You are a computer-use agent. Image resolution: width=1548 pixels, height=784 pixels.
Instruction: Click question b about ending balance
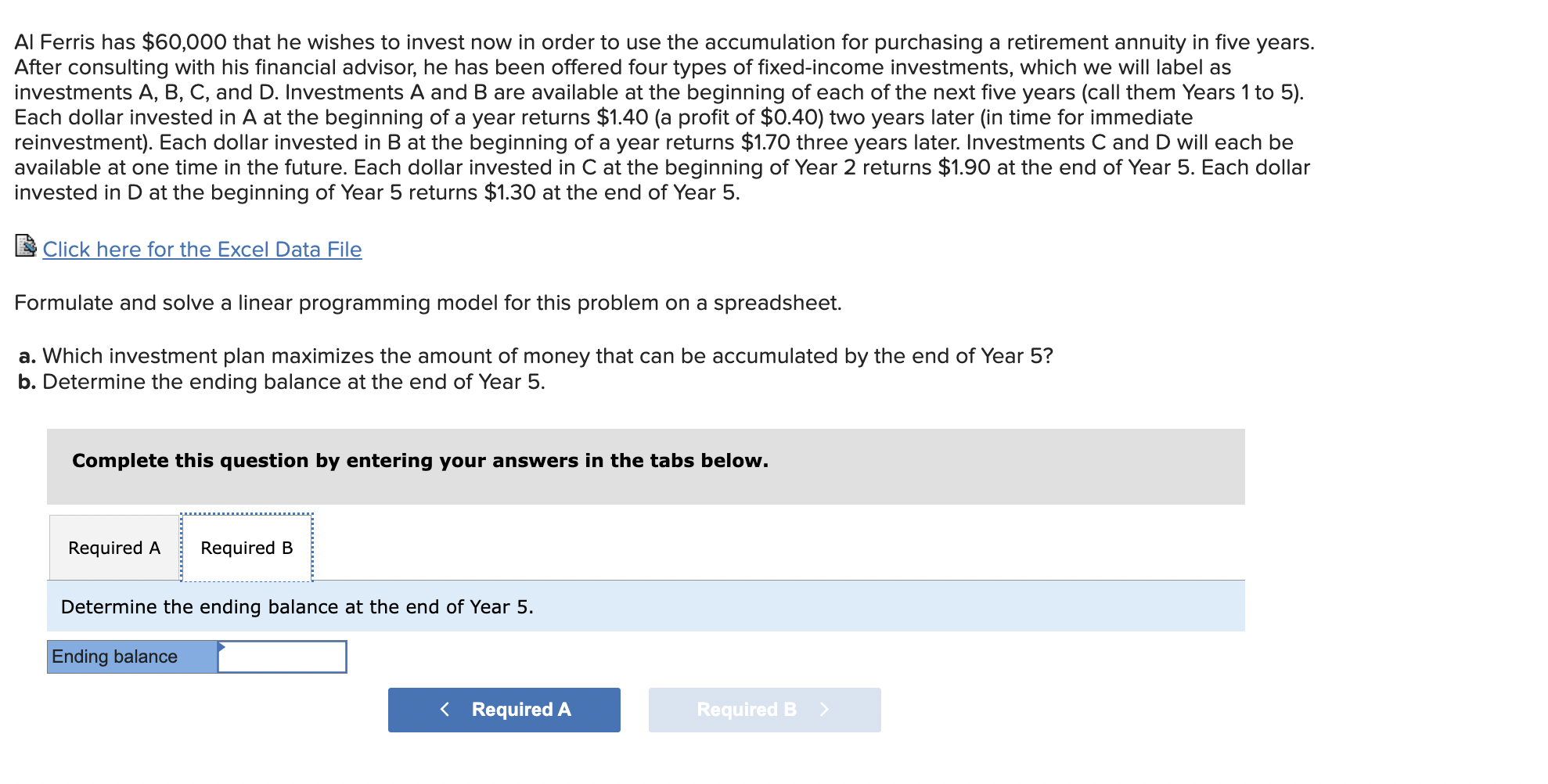click(x=293, y=382)
